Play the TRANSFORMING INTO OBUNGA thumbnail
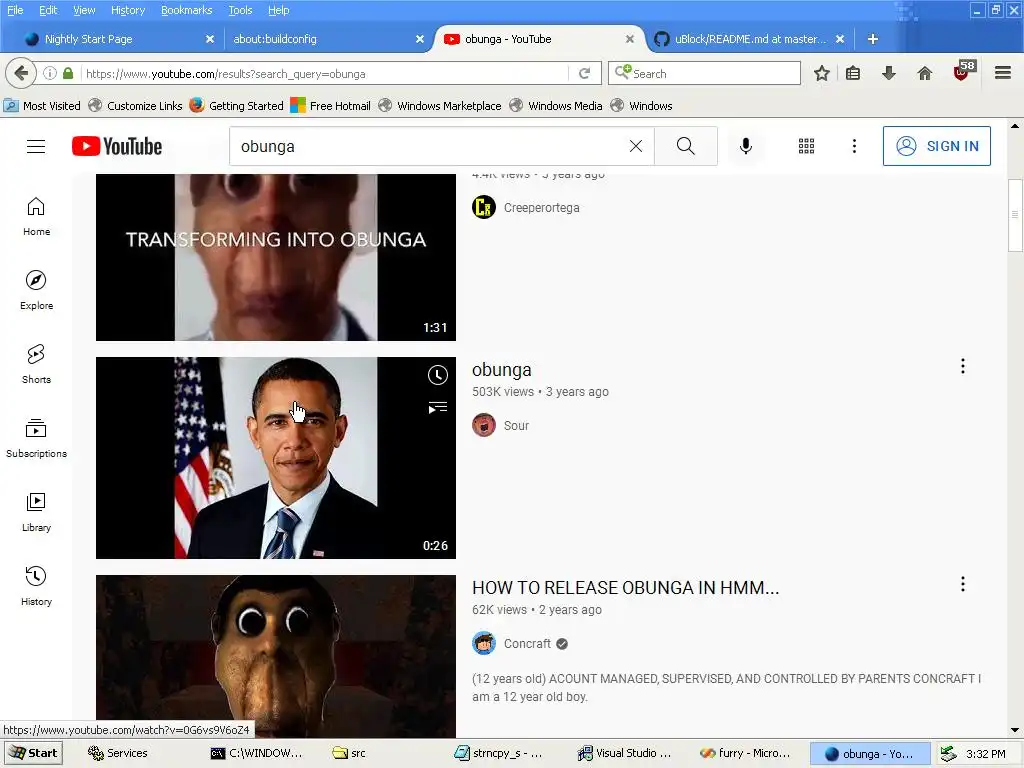 (276, 257)
